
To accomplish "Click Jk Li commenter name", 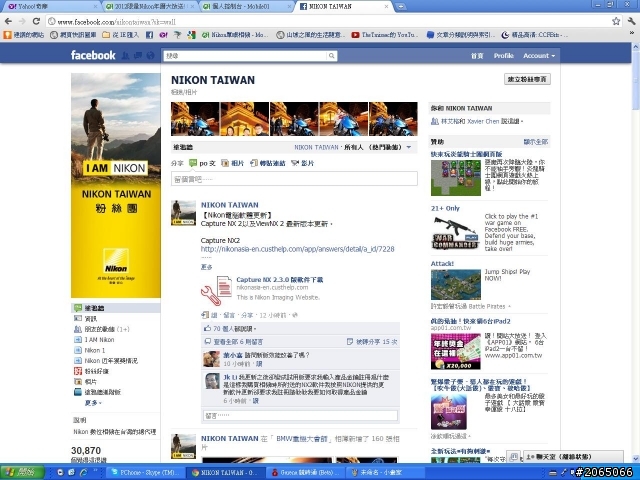I will 230,377.
